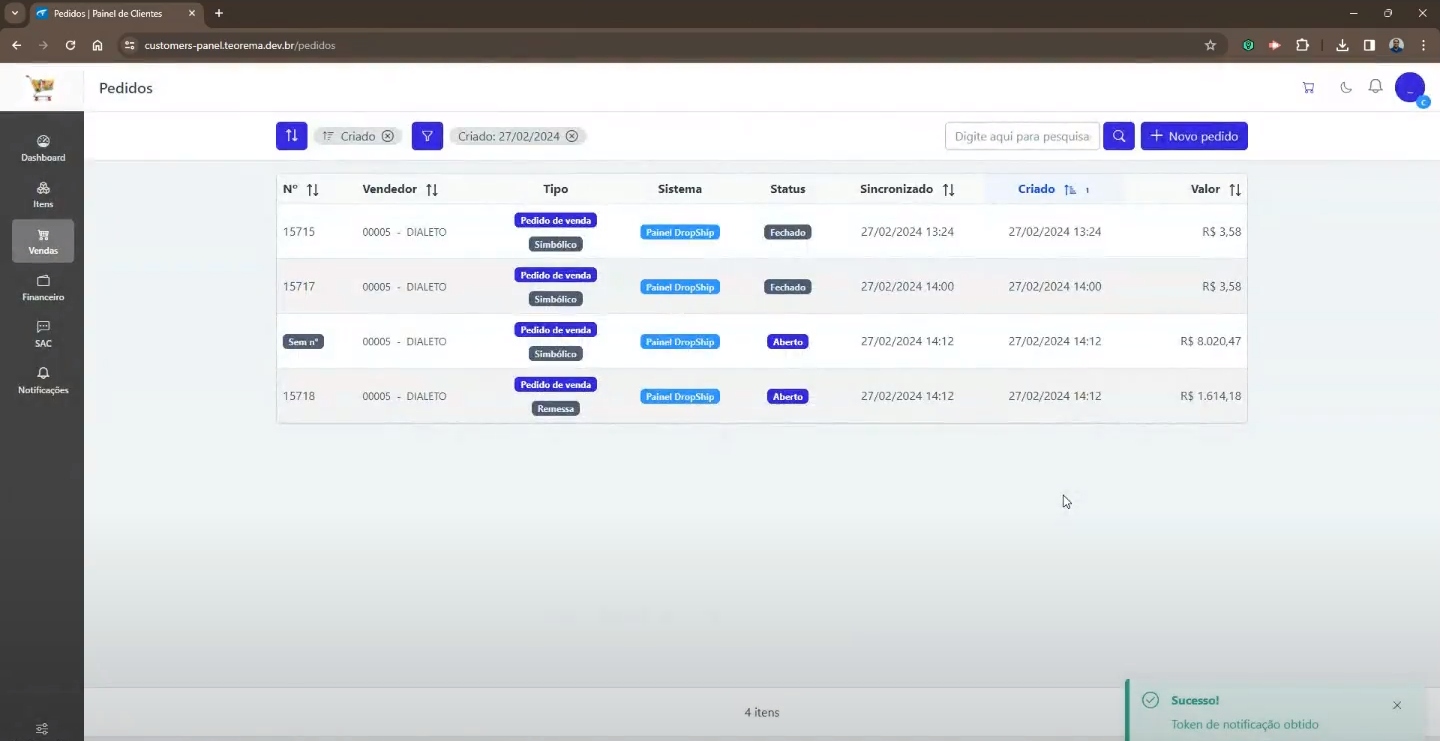Open Notificações in the sidebar
1440x741 pixels.
pos(43,381)
